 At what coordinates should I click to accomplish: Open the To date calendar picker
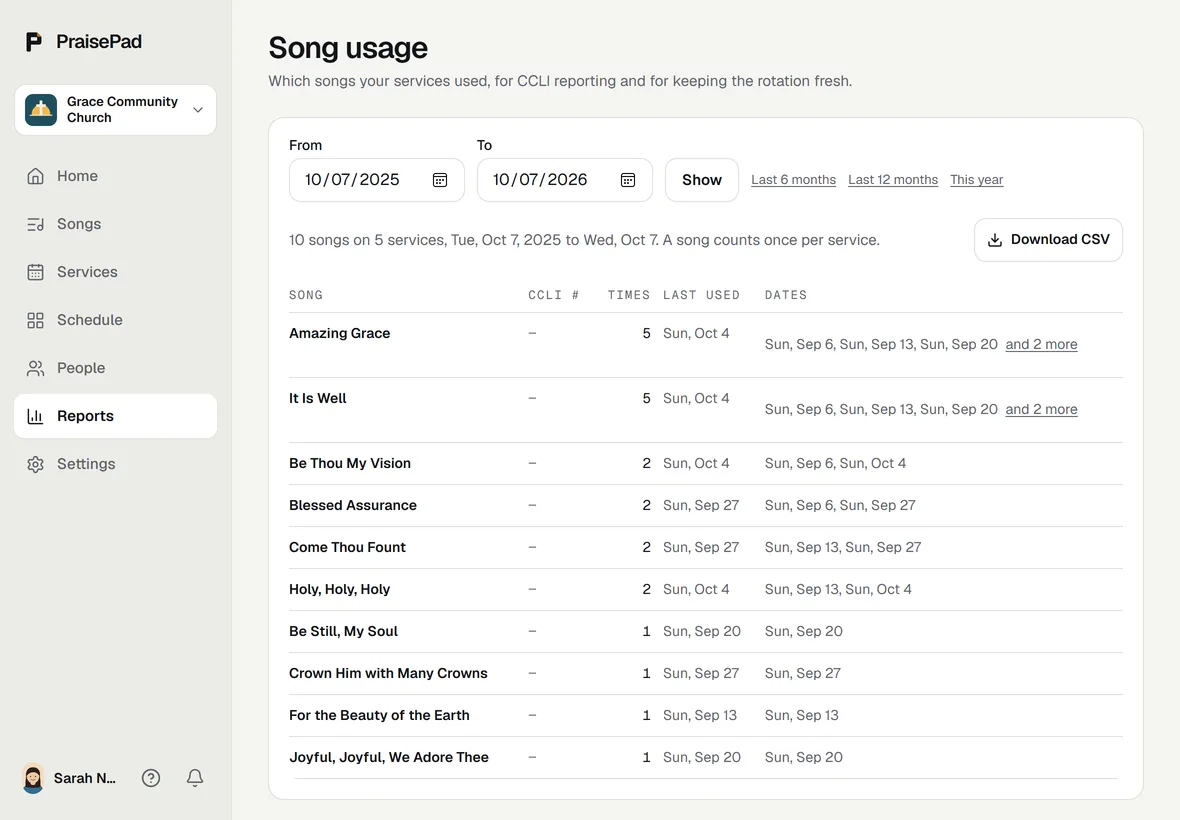628,180
